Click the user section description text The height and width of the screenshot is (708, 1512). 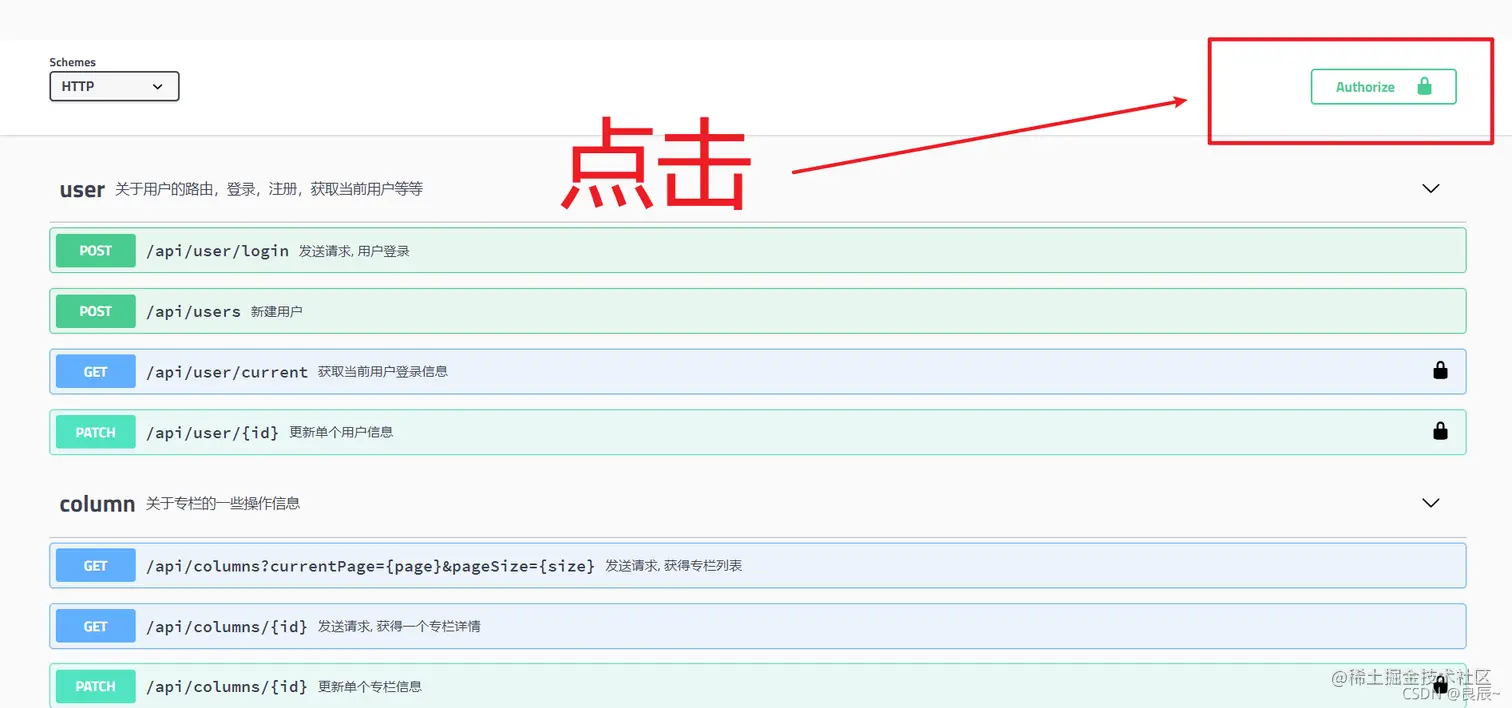point(269,188)
